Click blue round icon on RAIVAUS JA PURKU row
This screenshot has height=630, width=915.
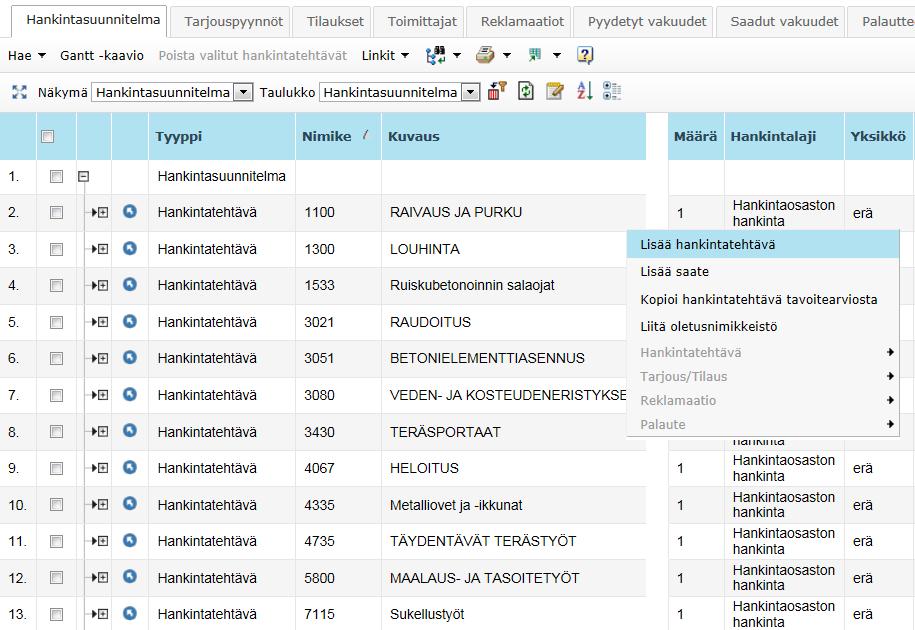[130, 211]
